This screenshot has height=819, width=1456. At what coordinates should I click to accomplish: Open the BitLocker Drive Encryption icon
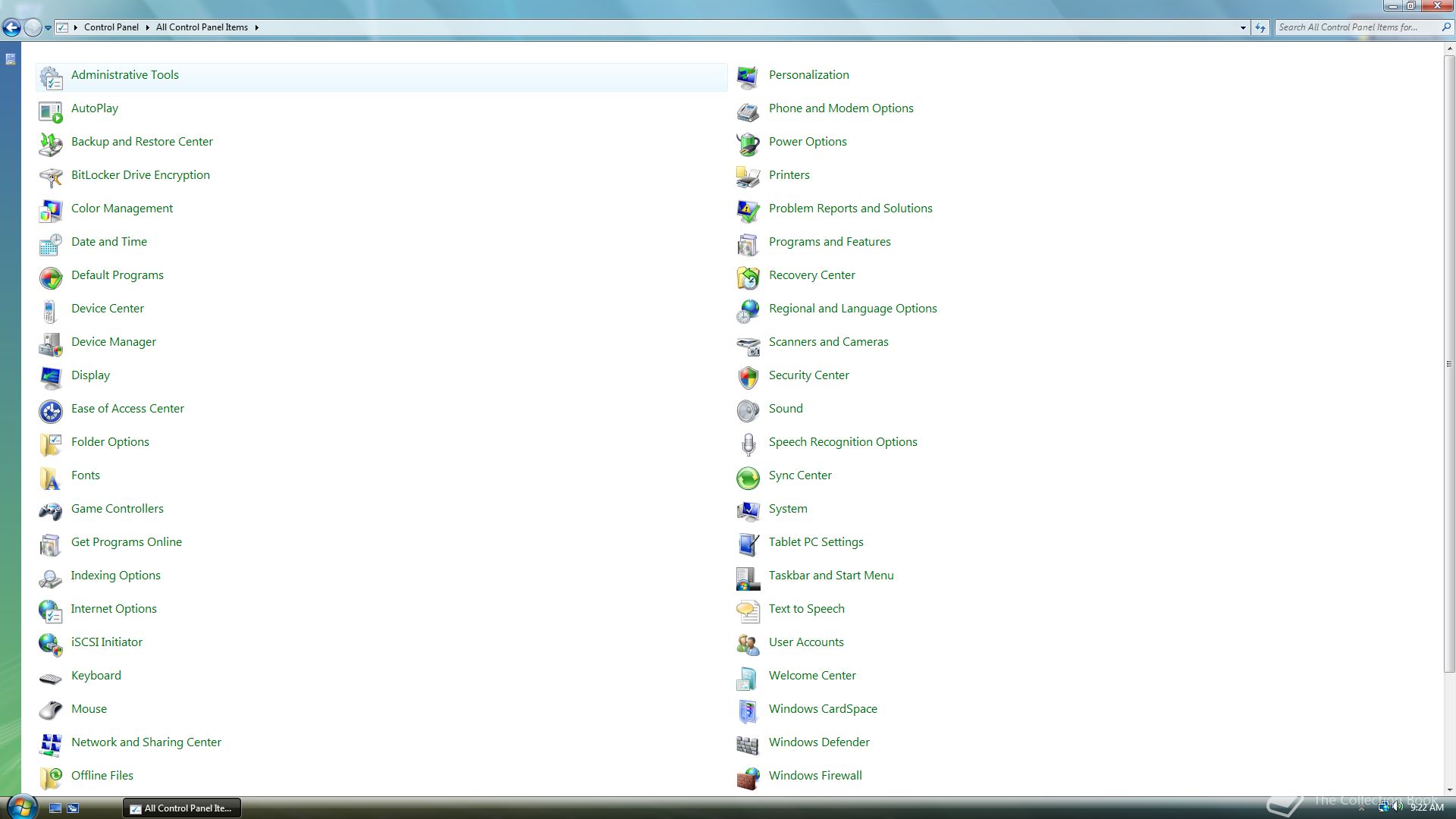click(x=51, y=177)
